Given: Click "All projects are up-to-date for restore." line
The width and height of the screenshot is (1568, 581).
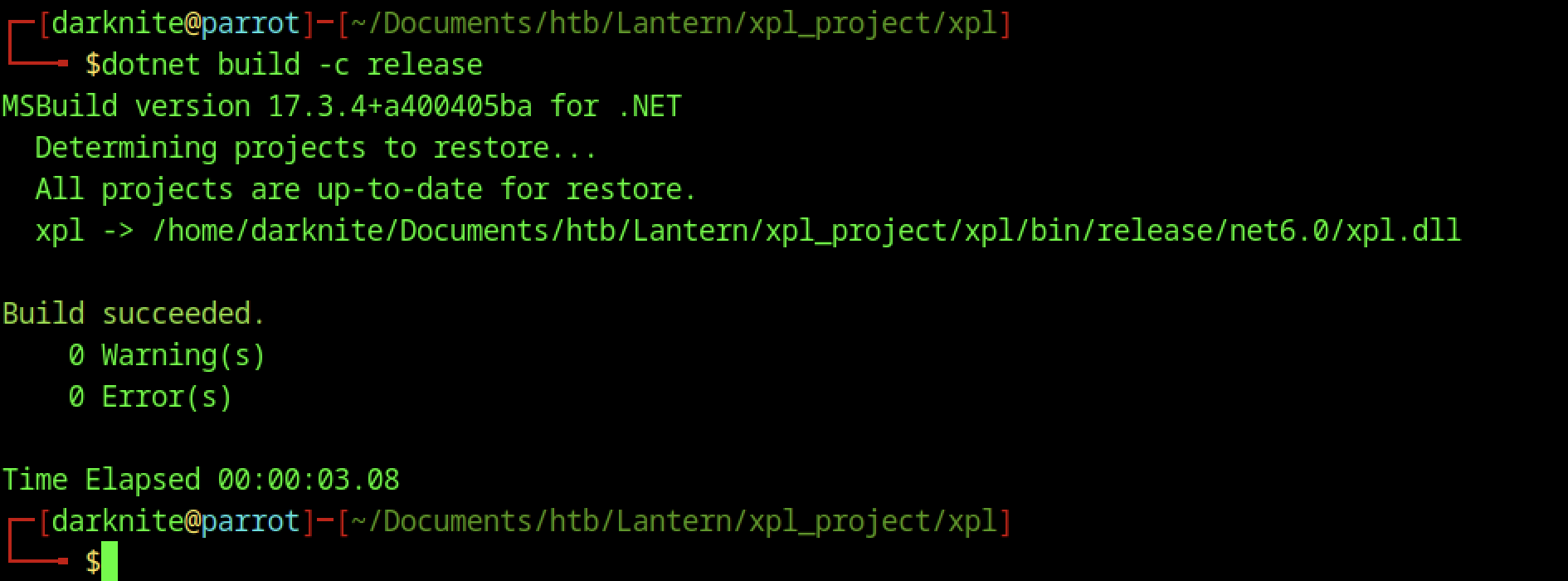Looking at the screenshot, I should coord(366,189).
